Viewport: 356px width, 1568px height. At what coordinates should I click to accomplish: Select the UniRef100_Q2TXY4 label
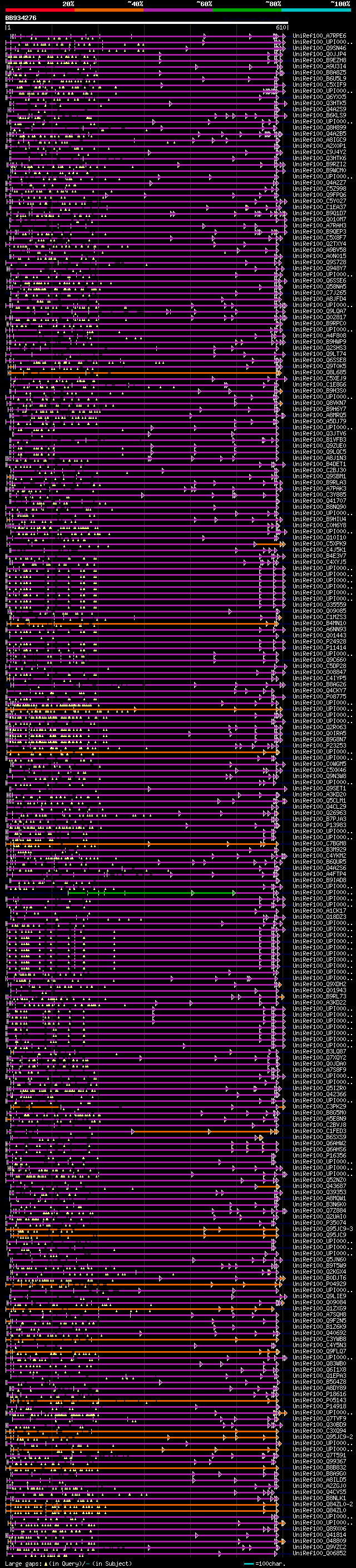click(319, 244)
